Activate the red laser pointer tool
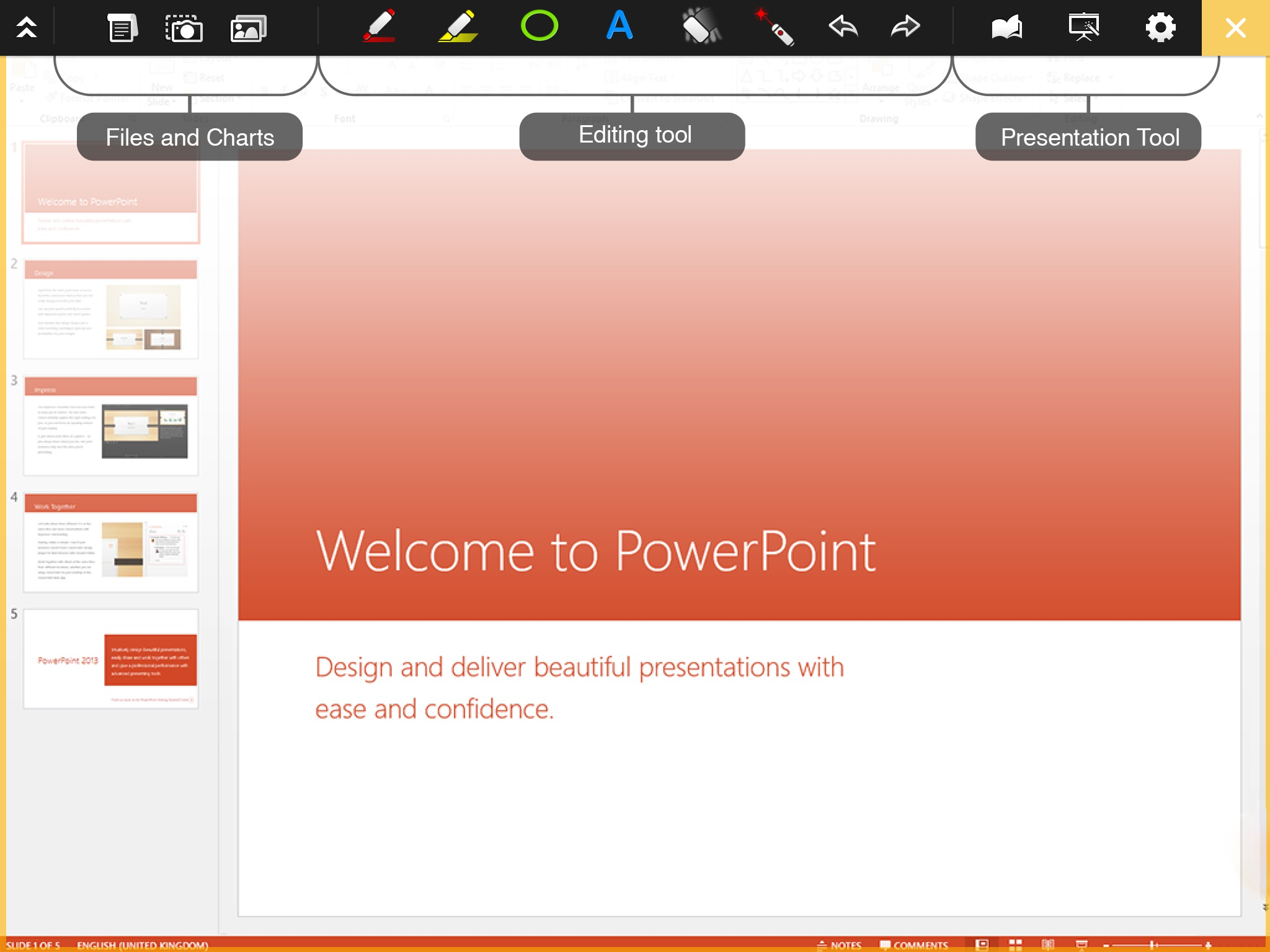Screen dimensions: 1270x952 (774, 27)
